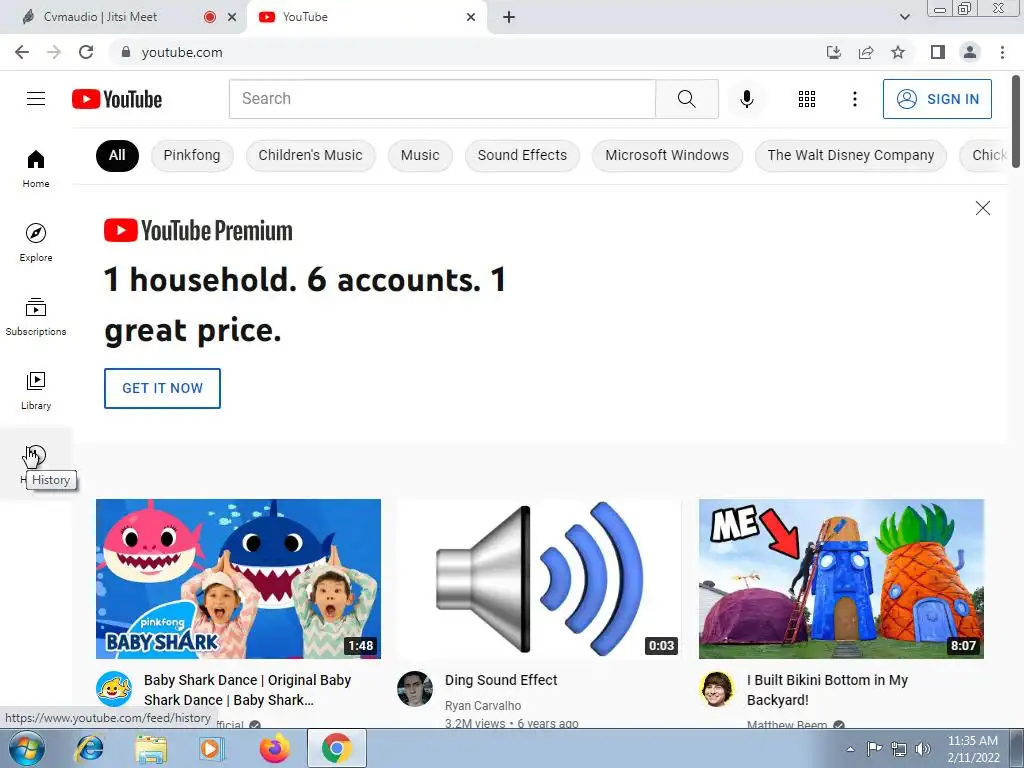Close the Jitsi Meet tab
Viewport: 1024px width, 768px height.
click(x=232, y=17)
